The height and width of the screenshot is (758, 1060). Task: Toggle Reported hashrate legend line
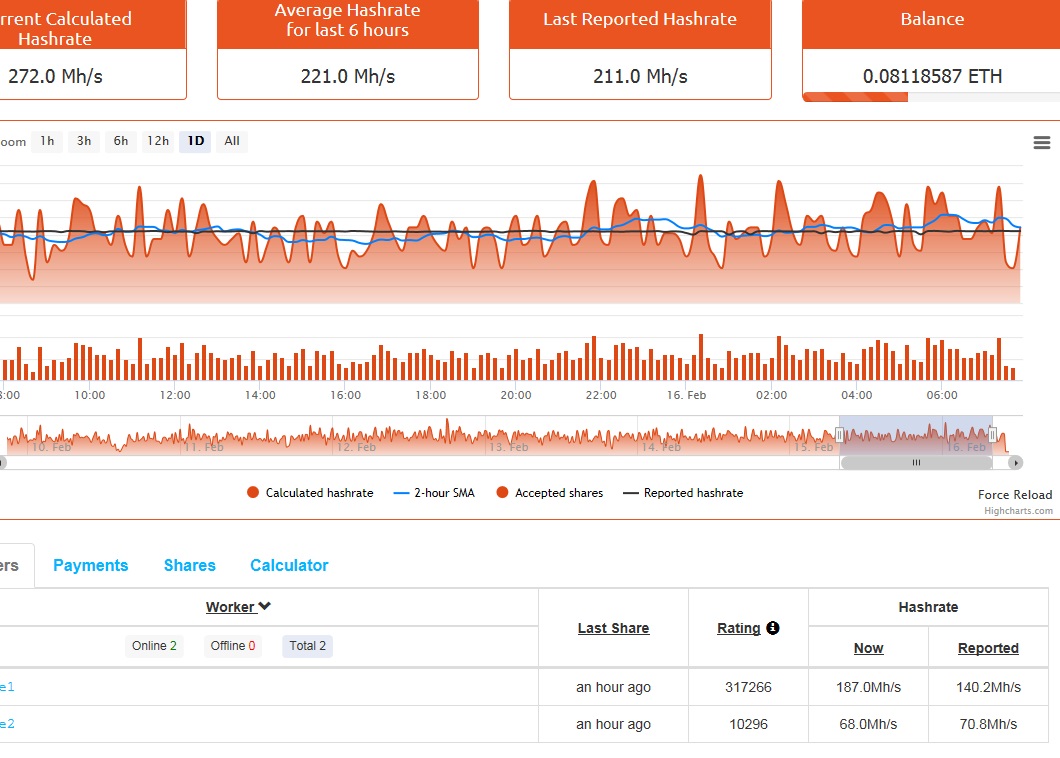pos(684,493)
